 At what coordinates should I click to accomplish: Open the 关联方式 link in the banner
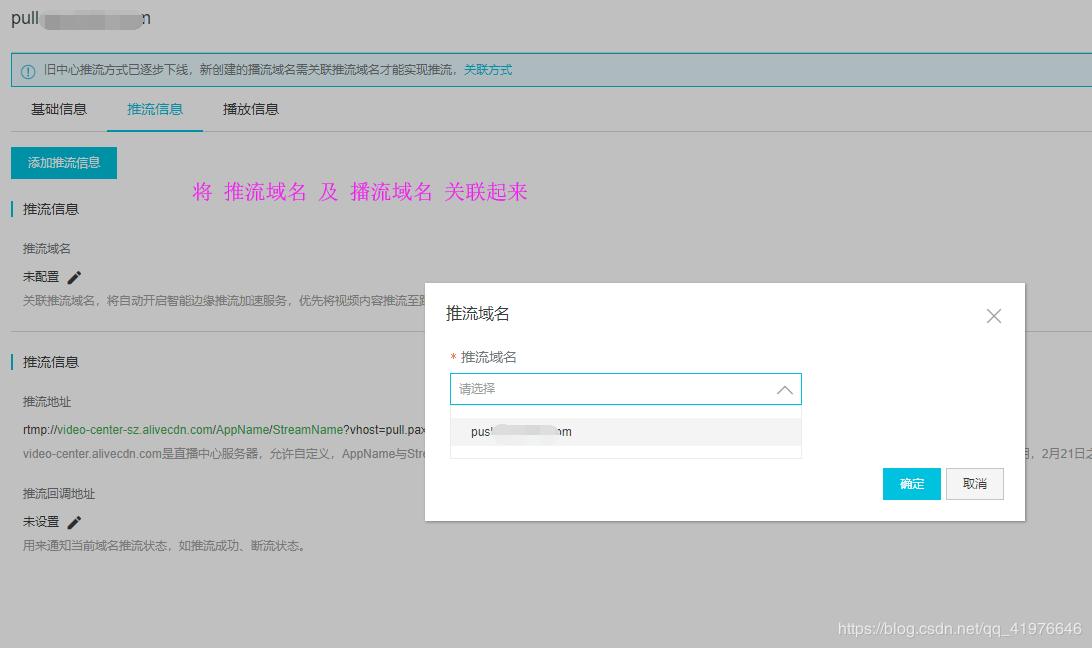coord(488,70)
